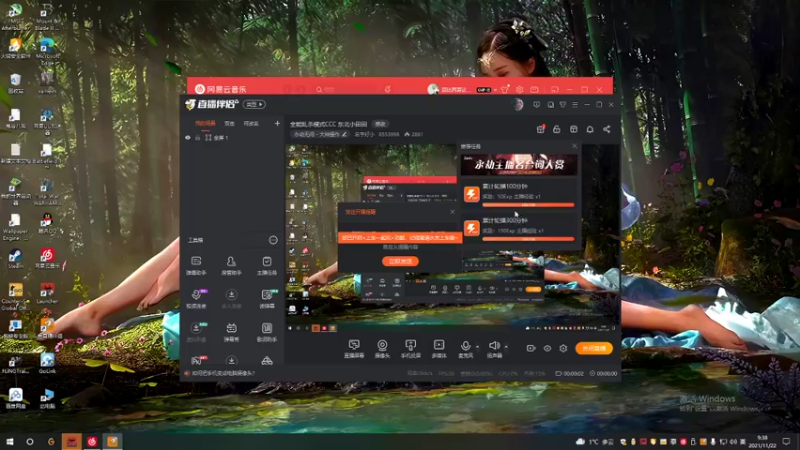Screen dimensions: 800x450
Task: Open the layout grid icon in the top-right toolbar
Action: tap(573, 129)
